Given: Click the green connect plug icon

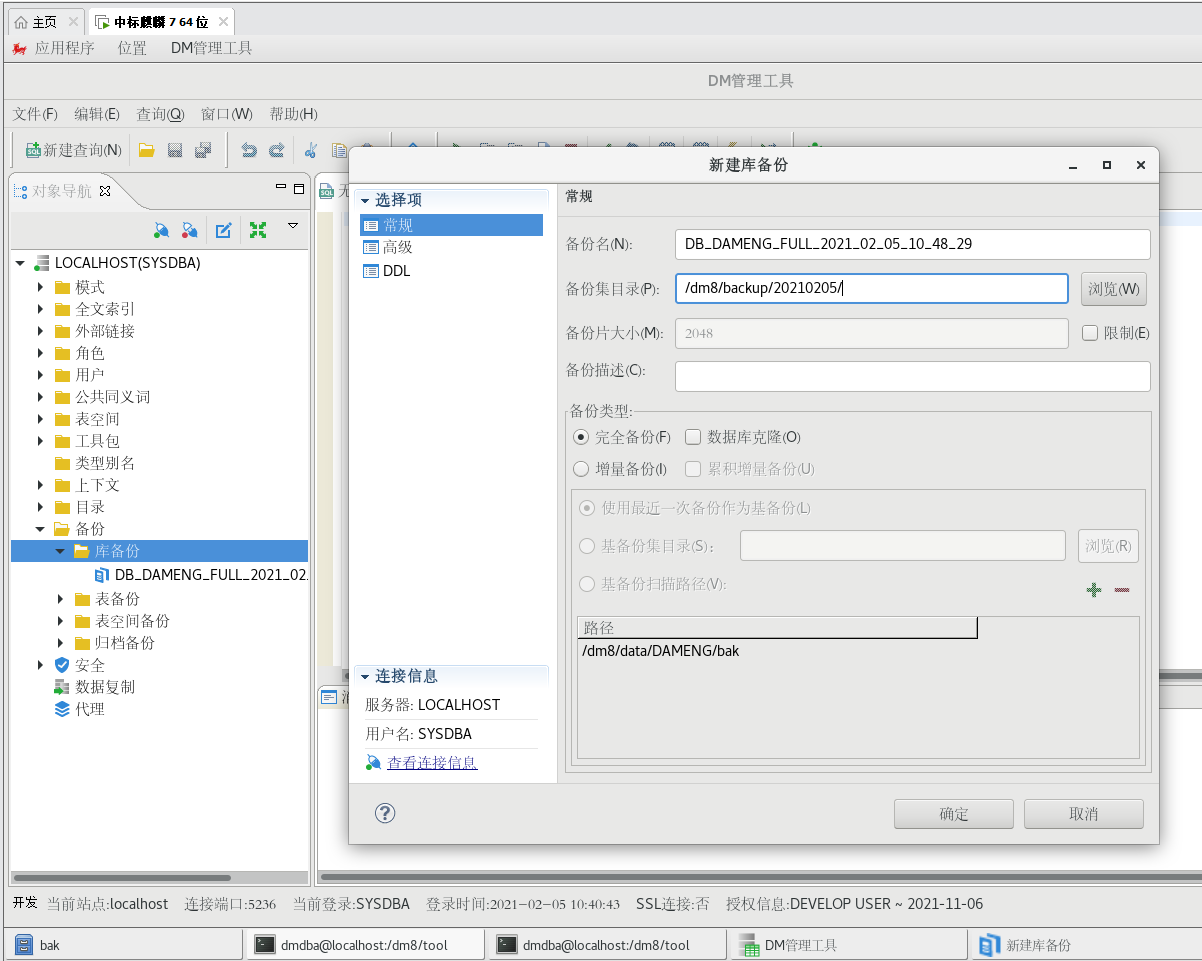Looking at the screenshot, I should pyautogui.click(x=160, y=230).
